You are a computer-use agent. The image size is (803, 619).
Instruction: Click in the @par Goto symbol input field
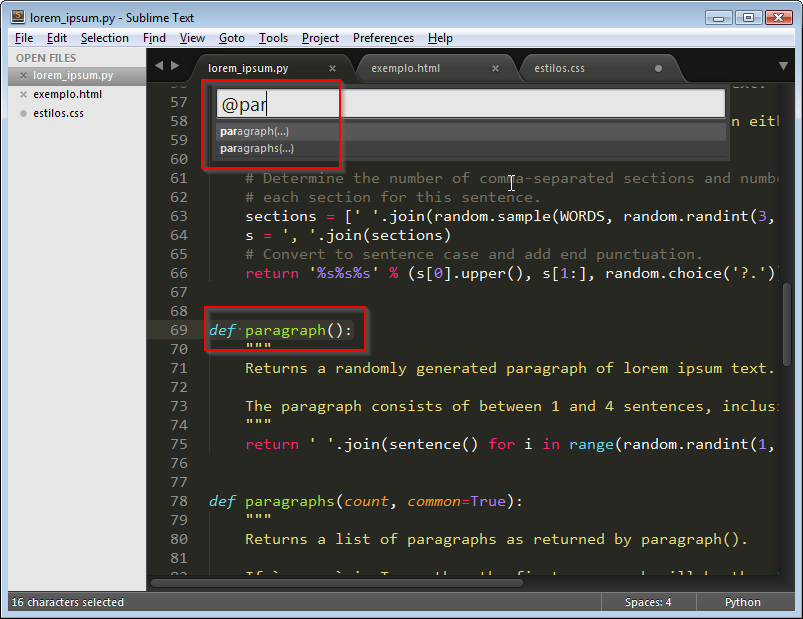470,104
